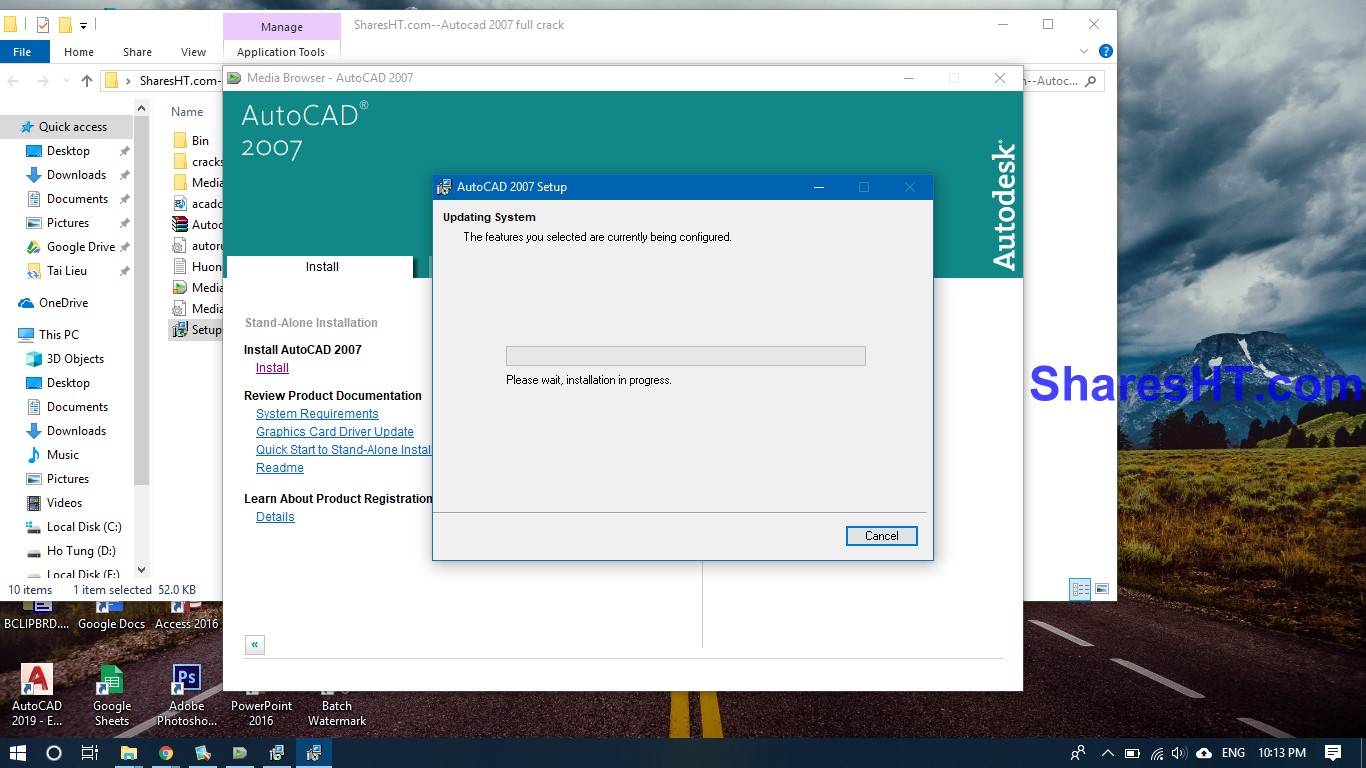The width and height of the screenshot is (1366, 768).
Task: Switch to Large icons view layout icon
Action: tap(1102, 589)
